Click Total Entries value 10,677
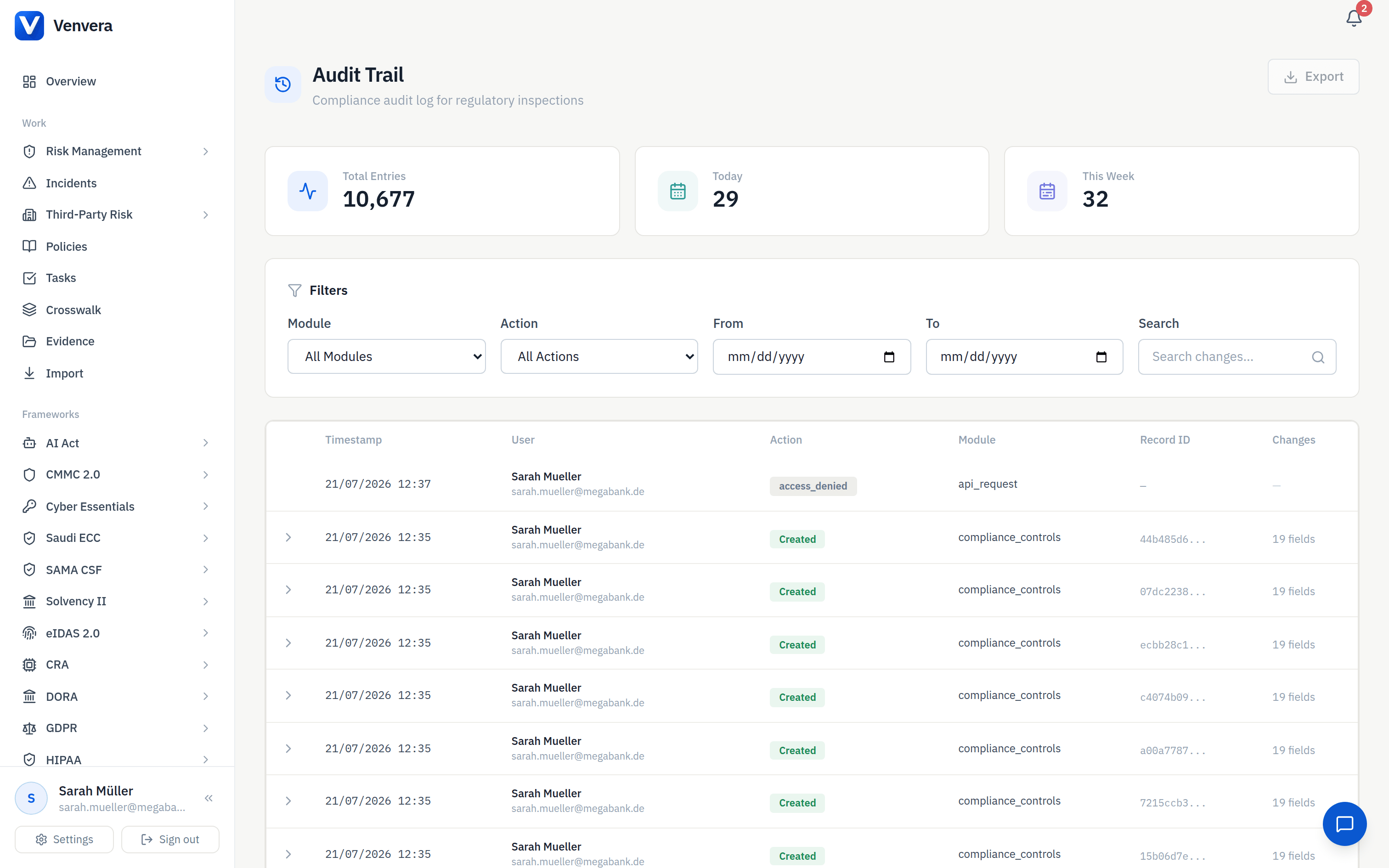Viewport: 1389px width, 868px height. [379, 199]
